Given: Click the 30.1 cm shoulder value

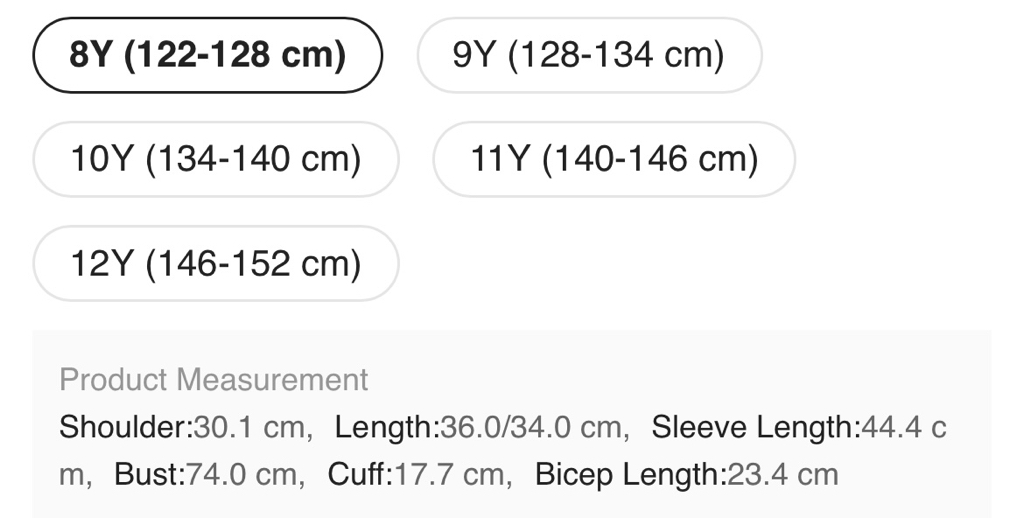Looking at the screenshot, I should (249, 427).
